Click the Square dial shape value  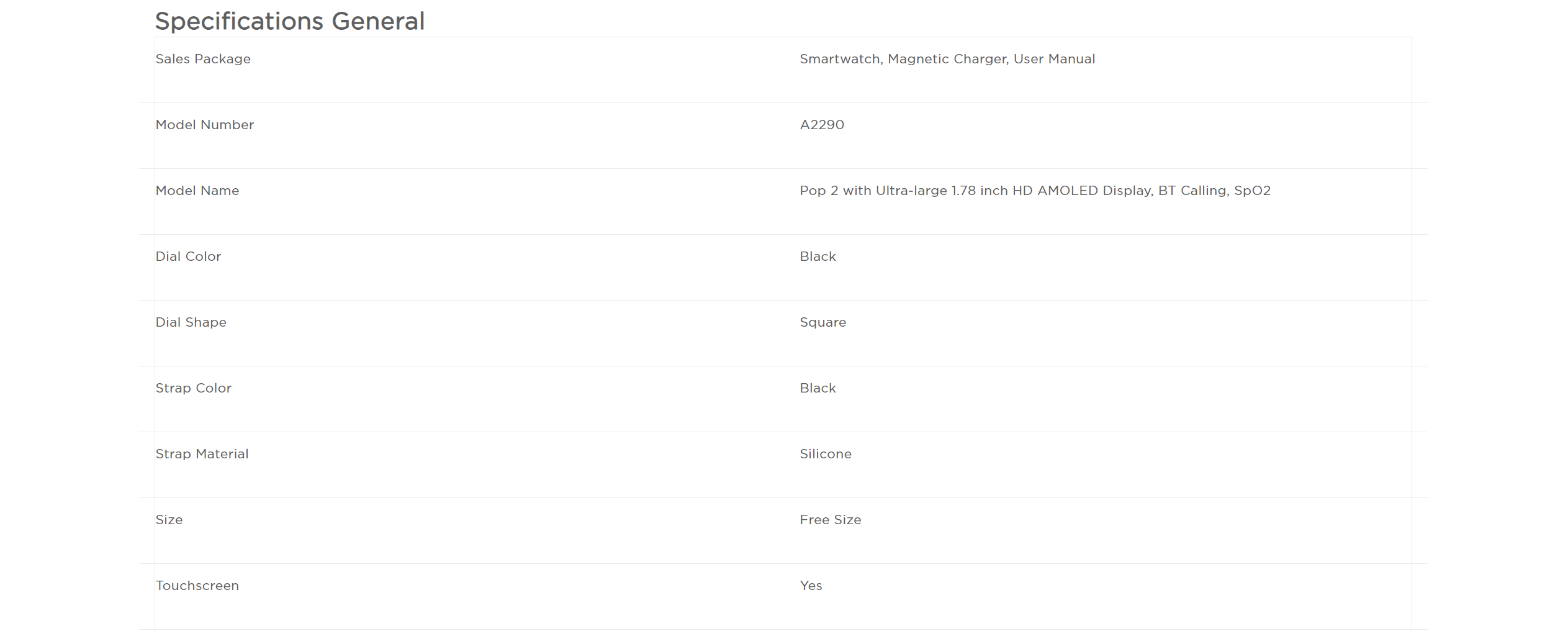[x=822, y=322]
